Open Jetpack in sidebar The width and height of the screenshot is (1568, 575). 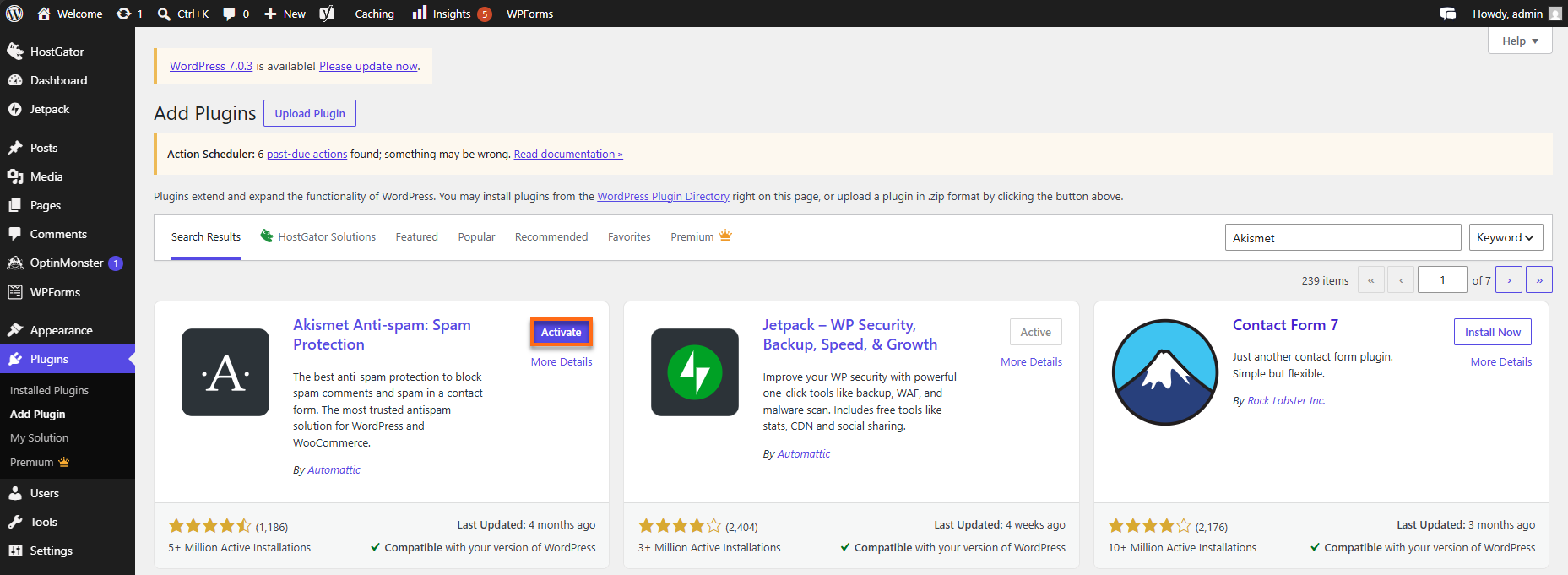click(x=68, y=109)
